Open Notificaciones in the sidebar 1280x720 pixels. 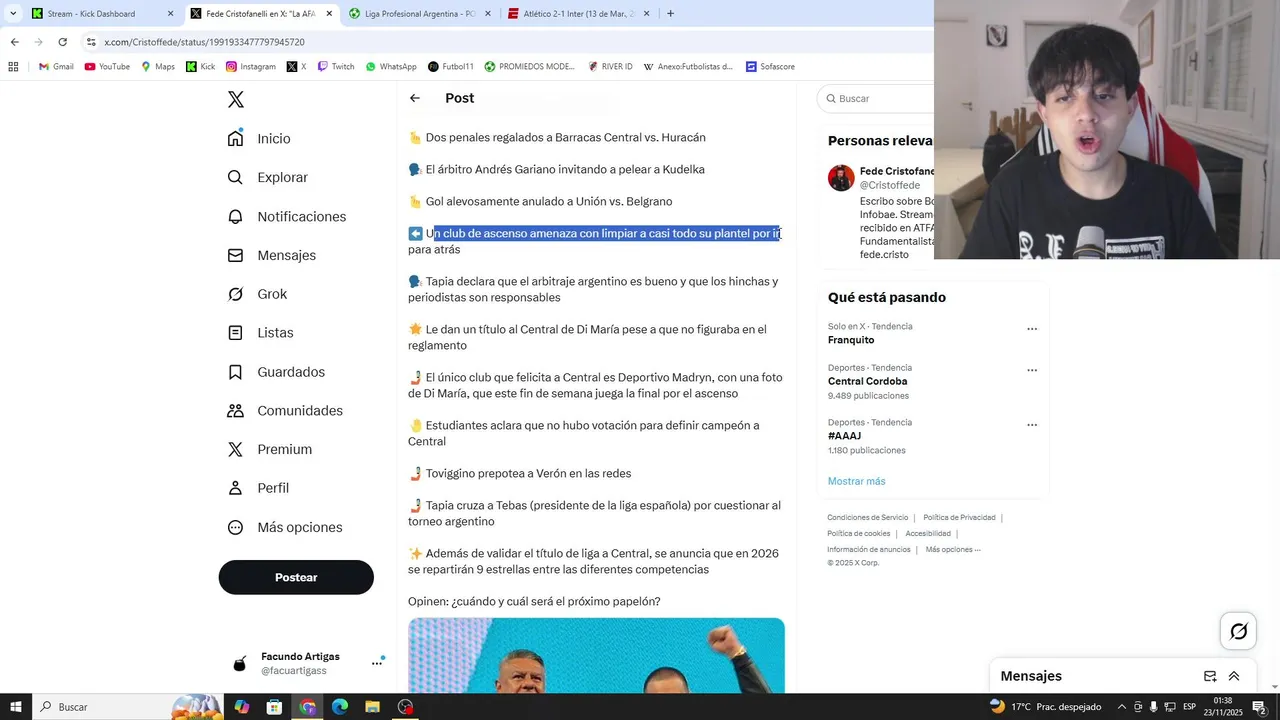point(286,216)
